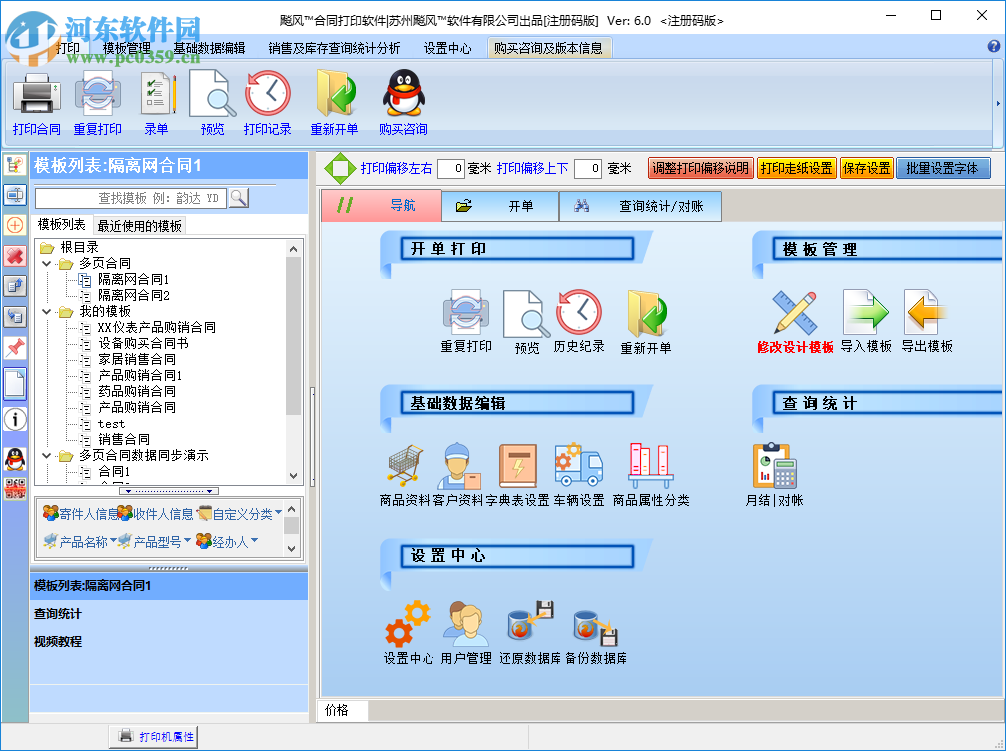The image size is (1006, 751).
Task: Click the 打印偏移左右 value field
Action: tap(450, 169)
